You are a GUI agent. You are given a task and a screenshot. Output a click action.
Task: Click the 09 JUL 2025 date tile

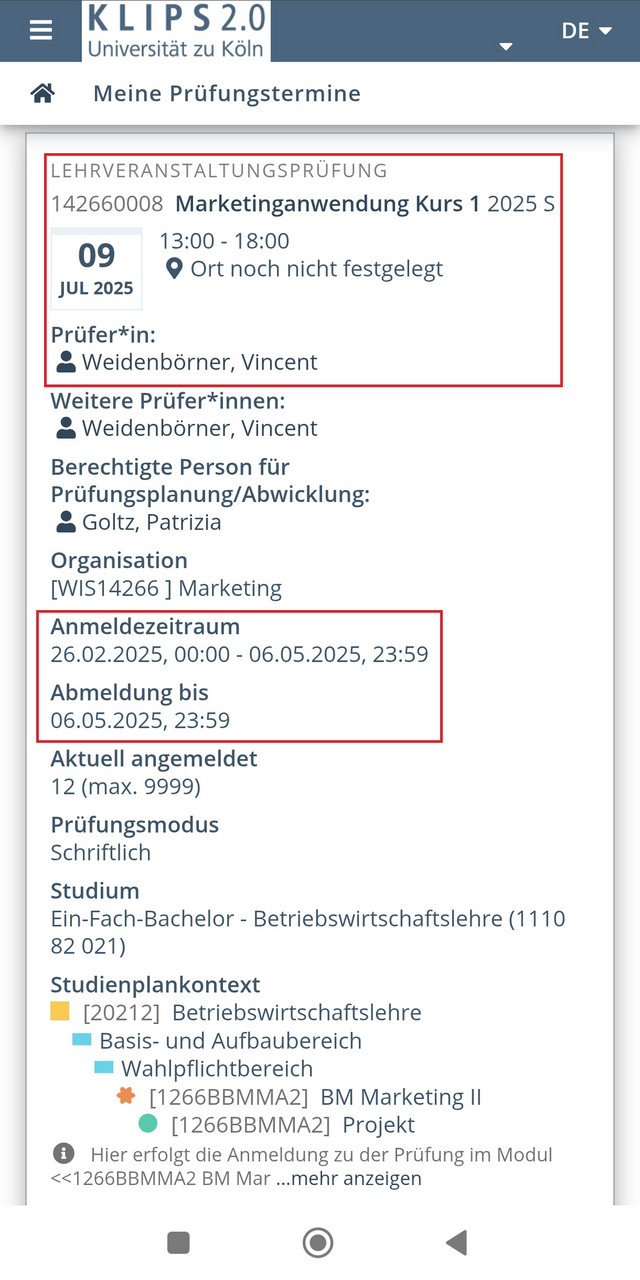click(97, 268)
